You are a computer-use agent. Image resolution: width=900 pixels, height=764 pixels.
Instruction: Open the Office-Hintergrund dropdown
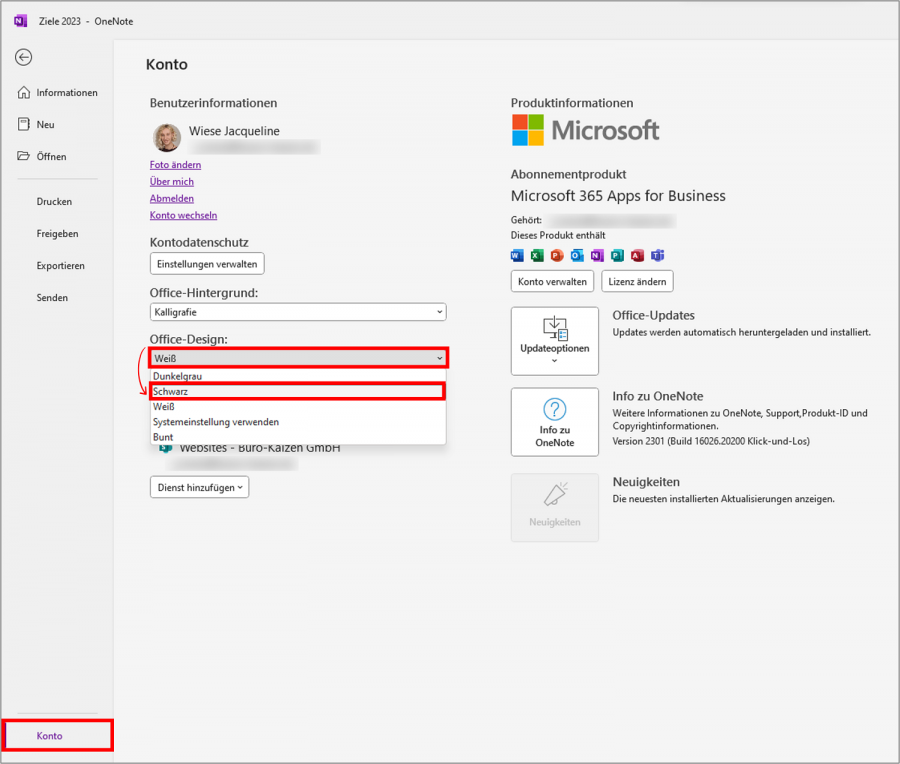tap(298, 312)
